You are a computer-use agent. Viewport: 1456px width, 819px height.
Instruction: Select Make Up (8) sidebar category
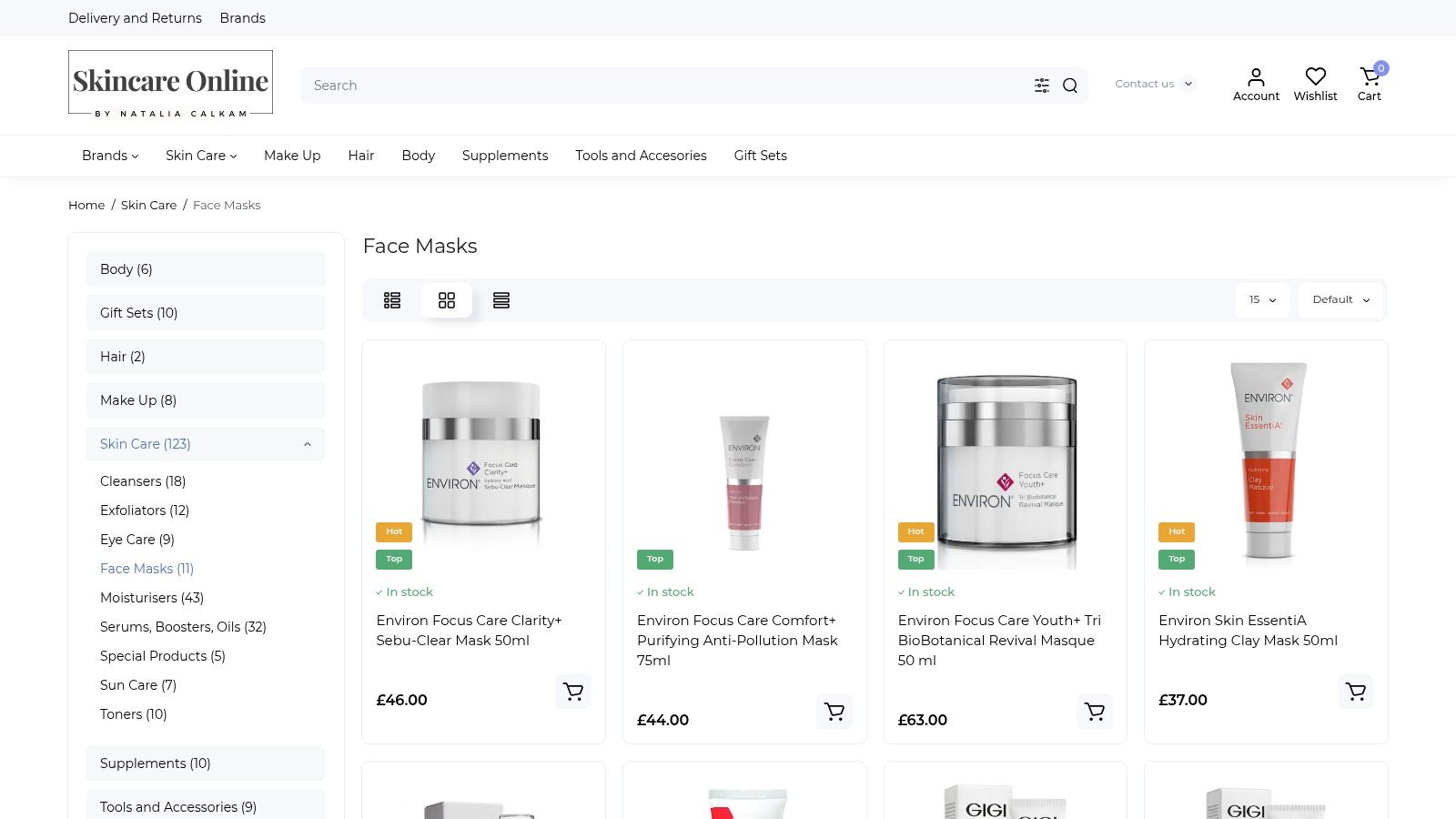pos(206,400)
